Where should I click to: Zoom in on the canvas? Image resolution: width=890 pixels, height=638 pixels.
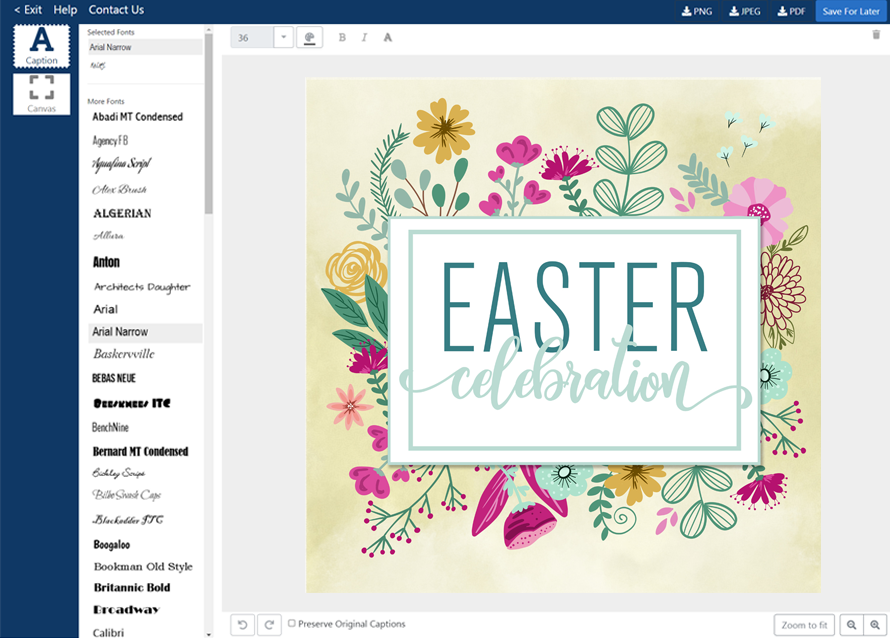(876, 625)
